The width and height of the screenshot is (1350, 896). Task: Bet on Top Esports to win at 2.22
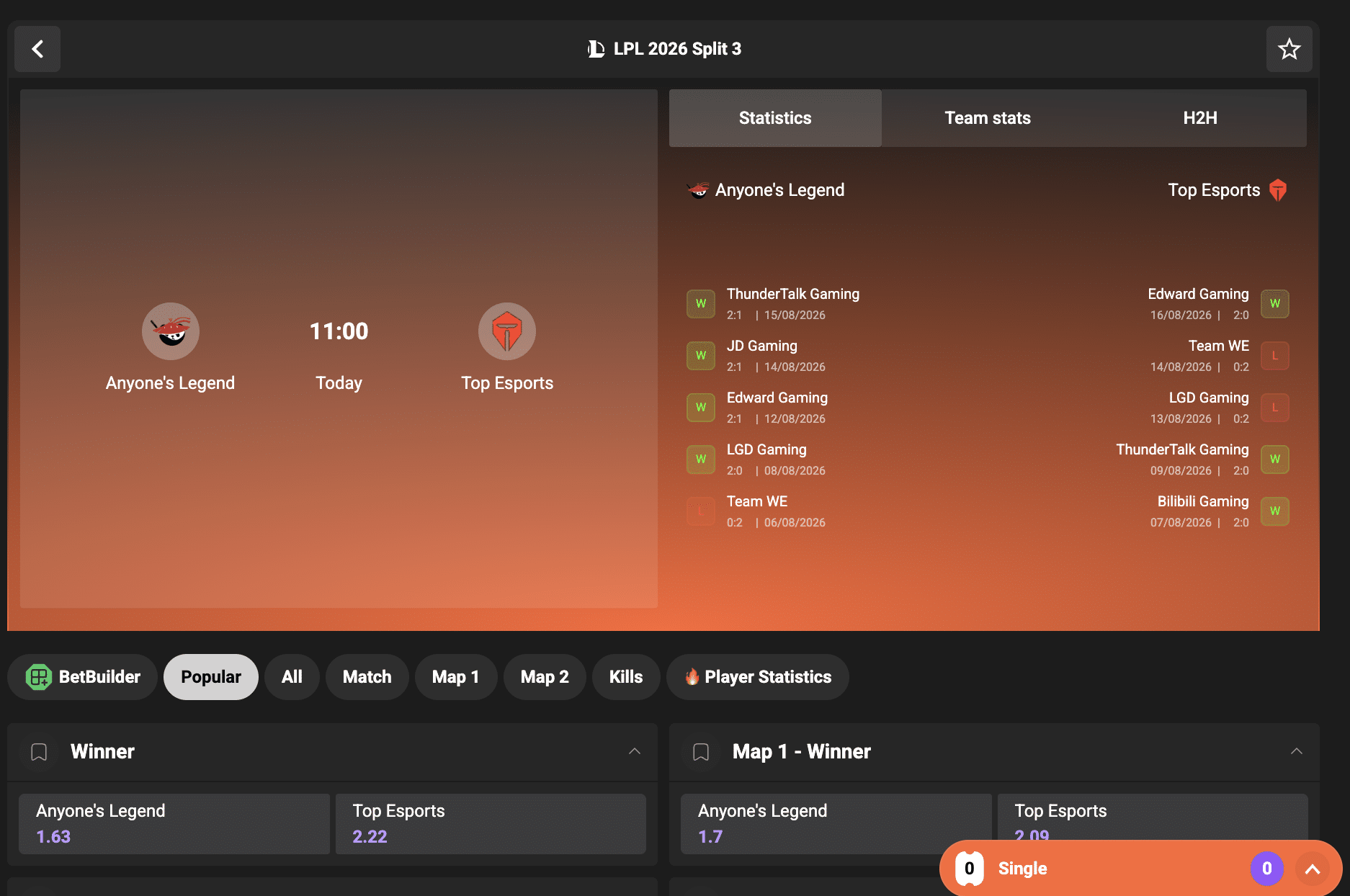pos(491,824)
